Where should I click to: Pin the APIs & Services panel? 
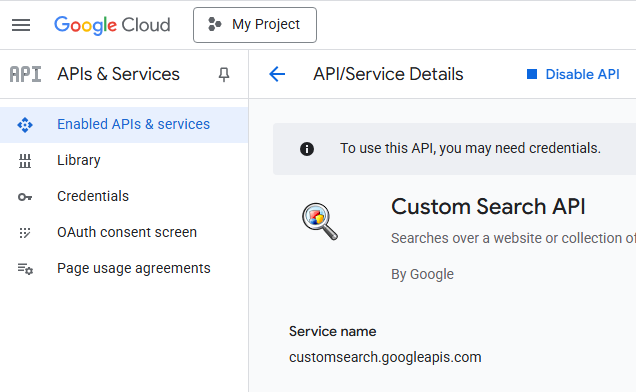click(224, 74)
